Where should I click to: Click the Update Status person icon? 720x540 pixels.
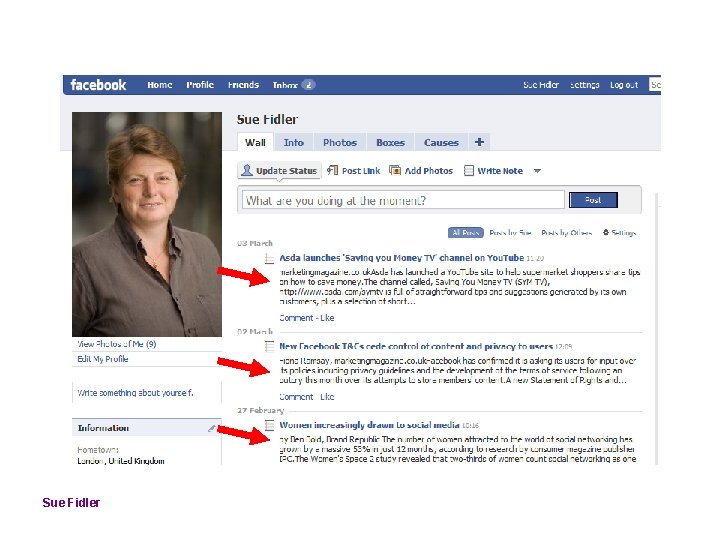(x=247, y=170)
